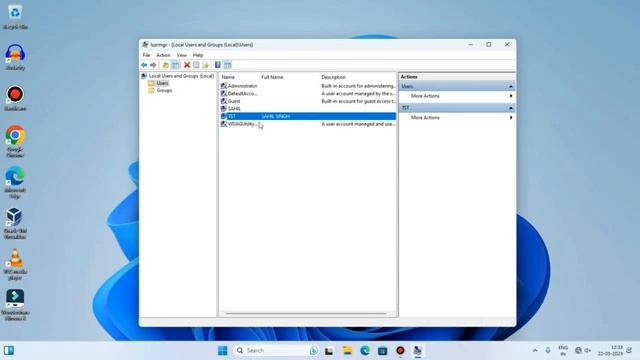This screenshot has width=640, height=360.
Task: Select the highlighted TST user row
Action: click(x=308, y=116)
